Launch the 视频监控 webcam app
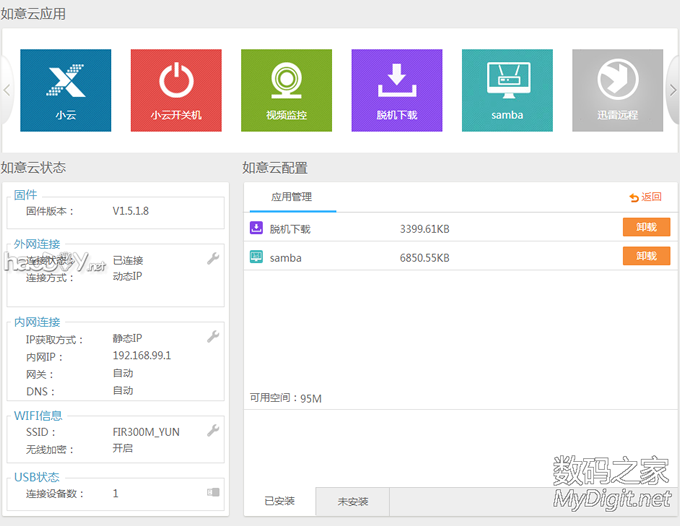This screenshot has height=526, width=680. point(286,90)
